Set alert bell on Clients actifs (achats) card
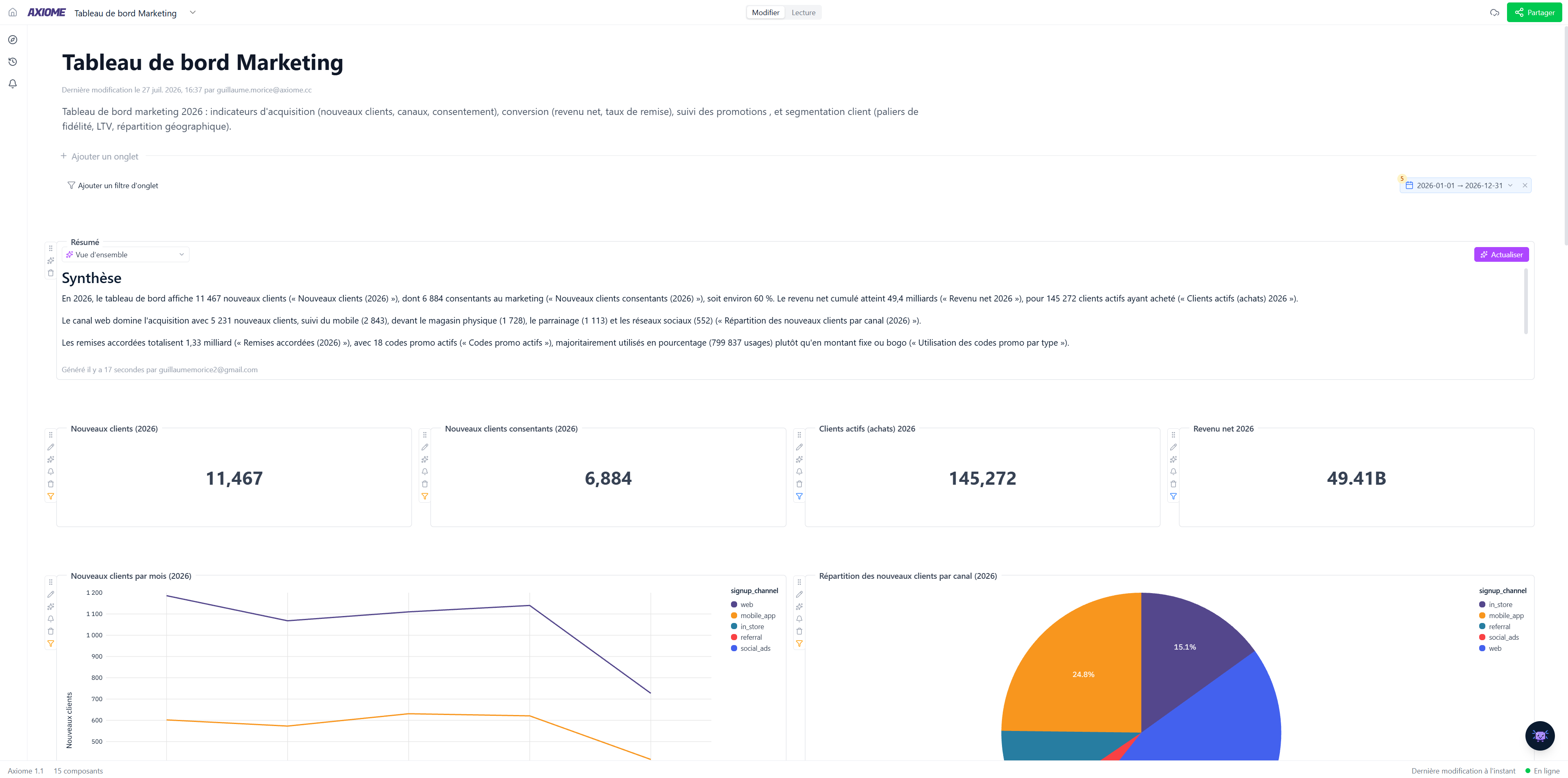This screenshot has height=778, width=1568. pyautogui.click(x=799, y=472)
